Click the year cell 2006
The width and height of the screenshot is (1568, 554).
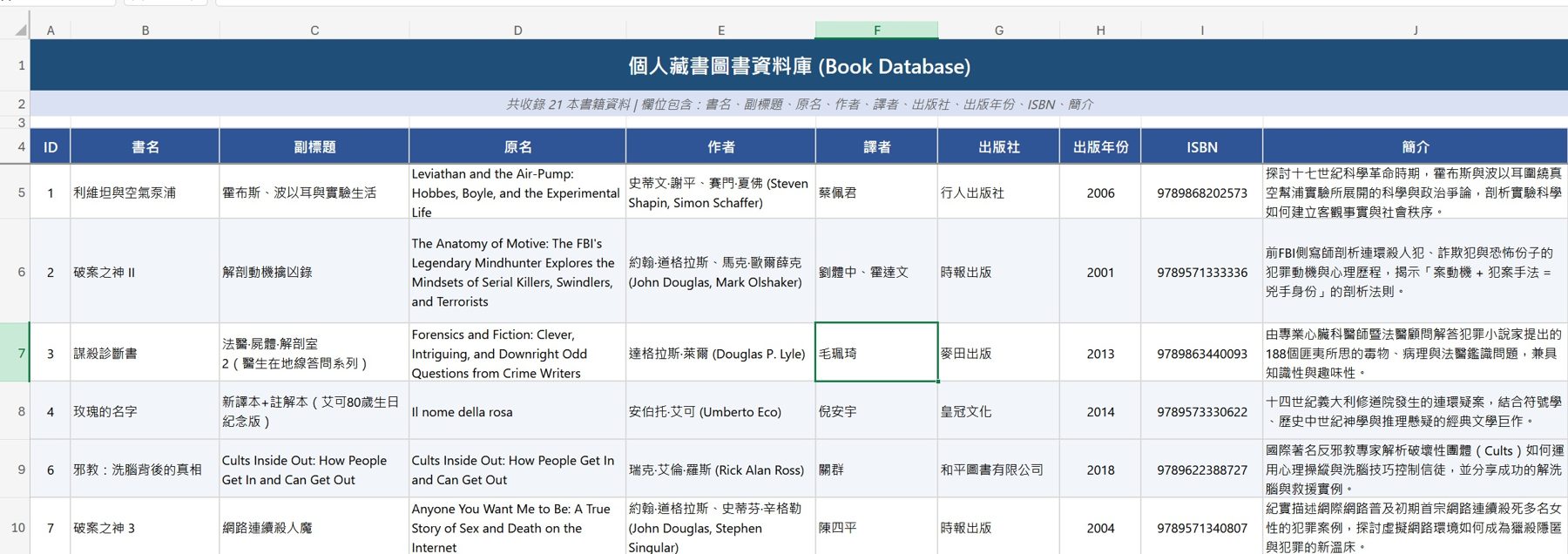1101,193
